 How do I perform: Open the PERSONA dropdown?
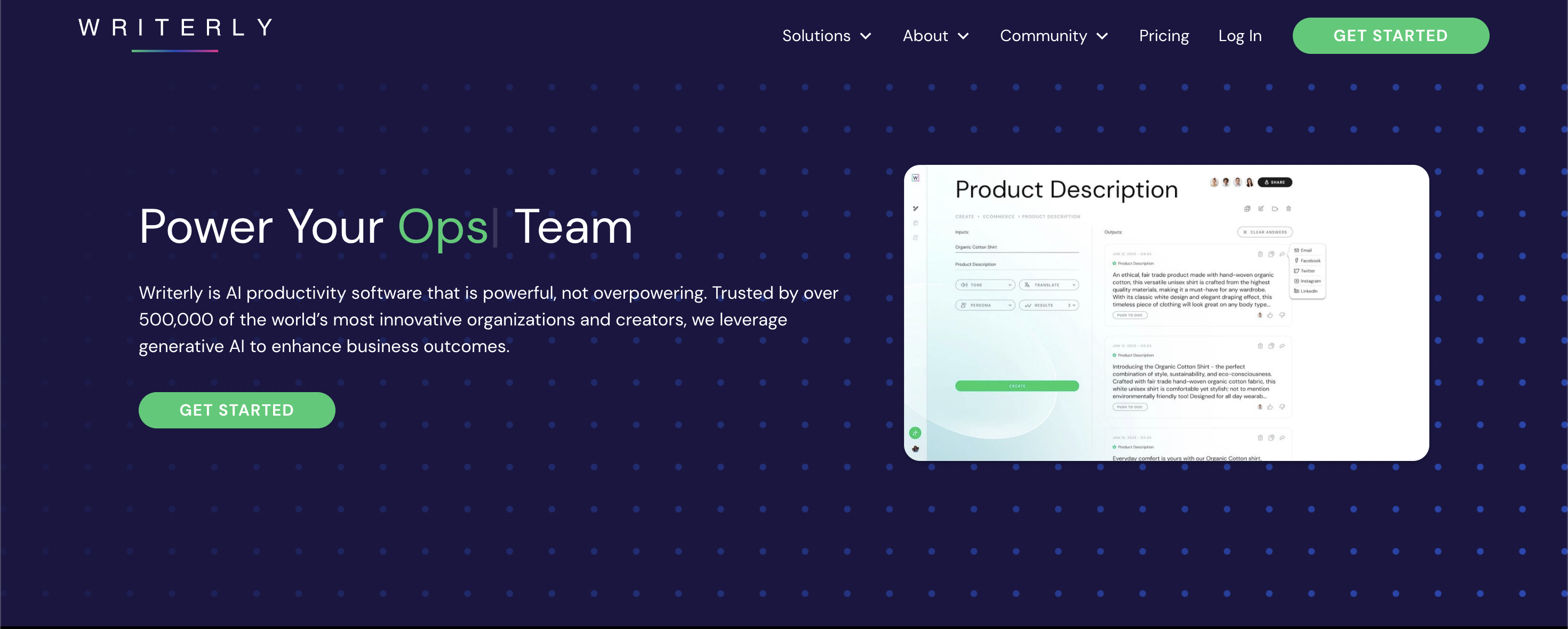(x=985, y=305)
